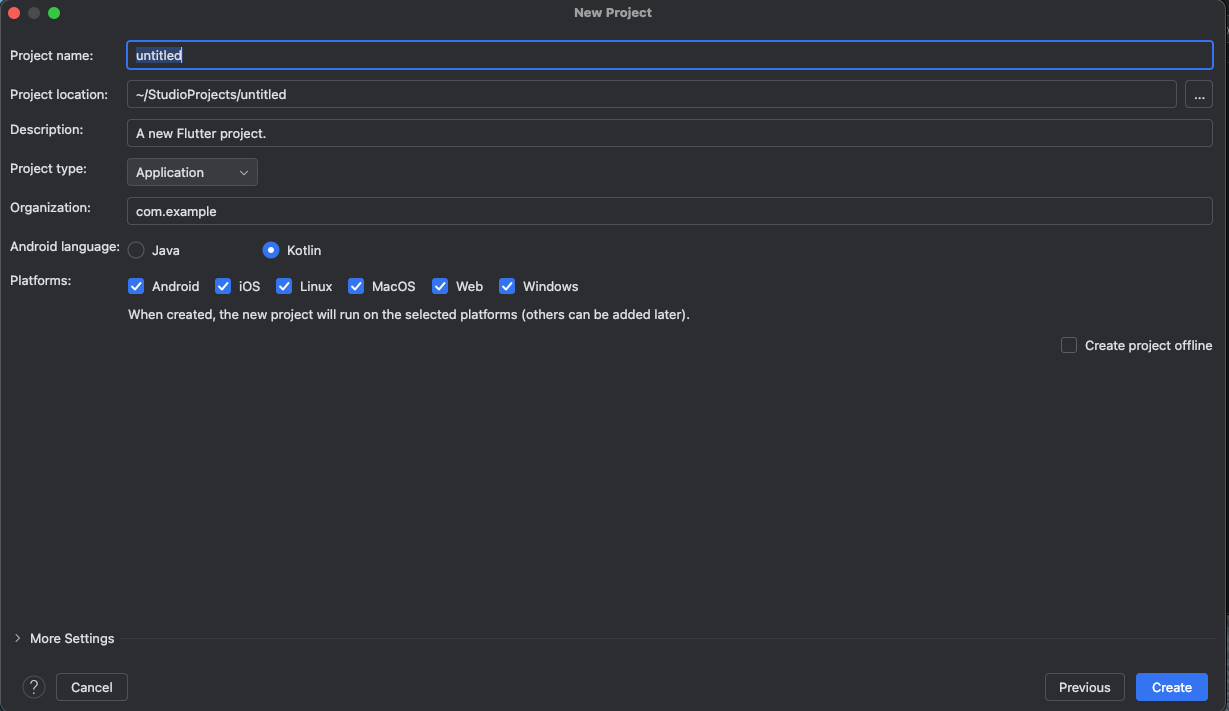Click the Create button
This screenshot has height=711, width=1229.
(x=1172, y=687)
